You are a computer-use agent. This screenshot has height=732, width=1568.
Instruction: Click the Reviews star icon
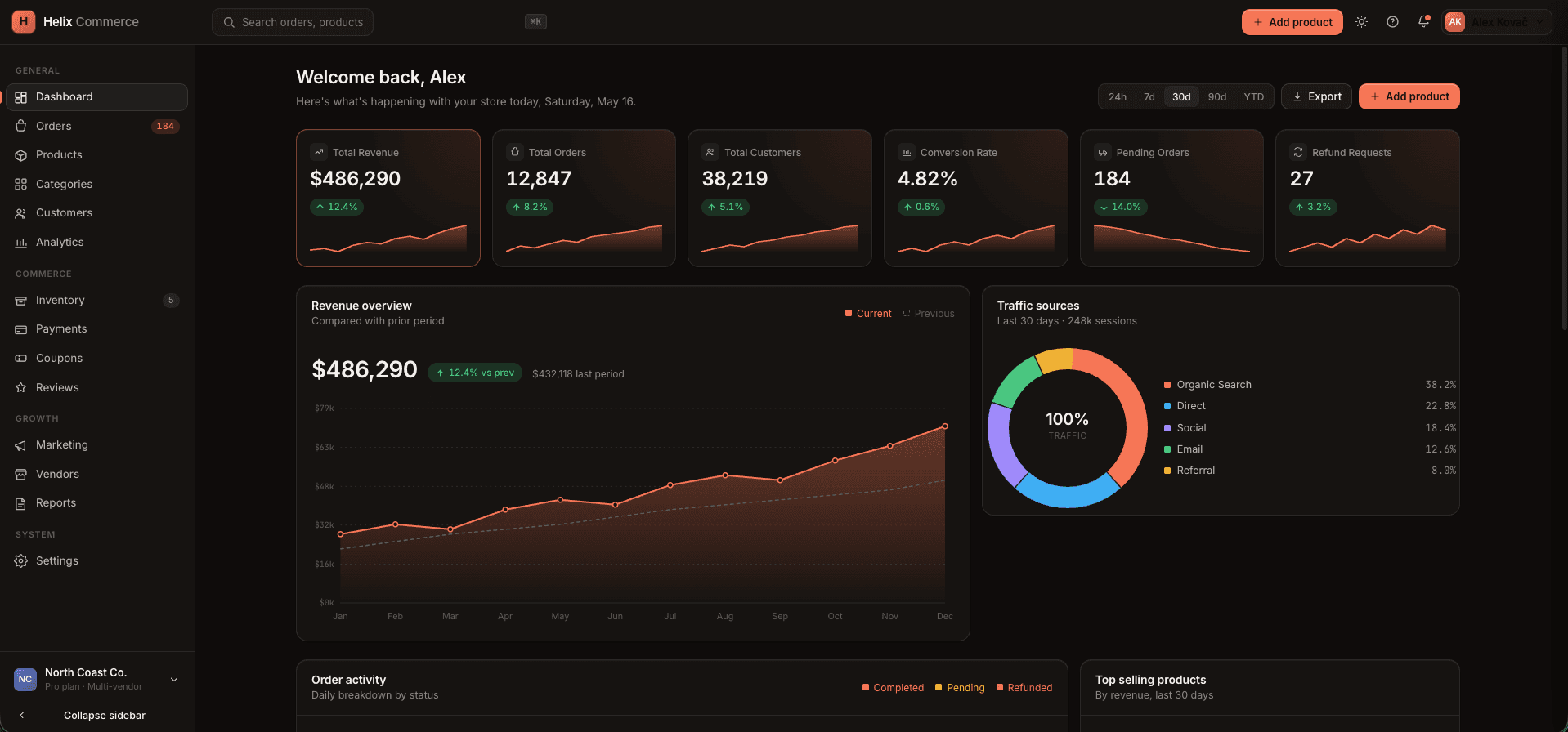point(21,388)
